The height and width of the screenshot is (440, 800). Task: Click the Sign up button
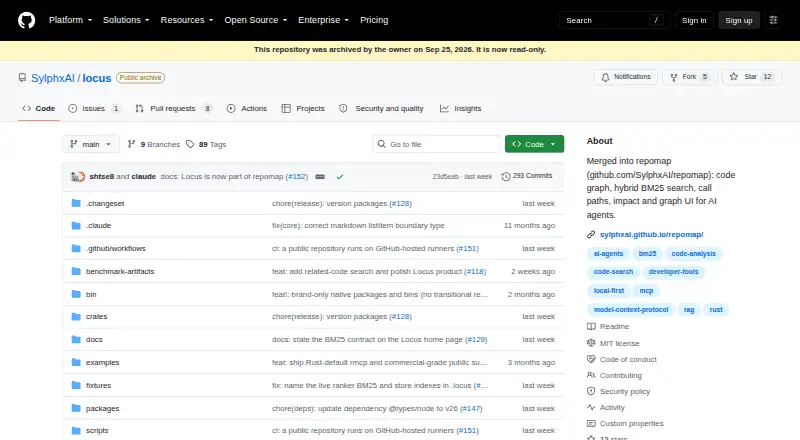[x=739, y=20]
